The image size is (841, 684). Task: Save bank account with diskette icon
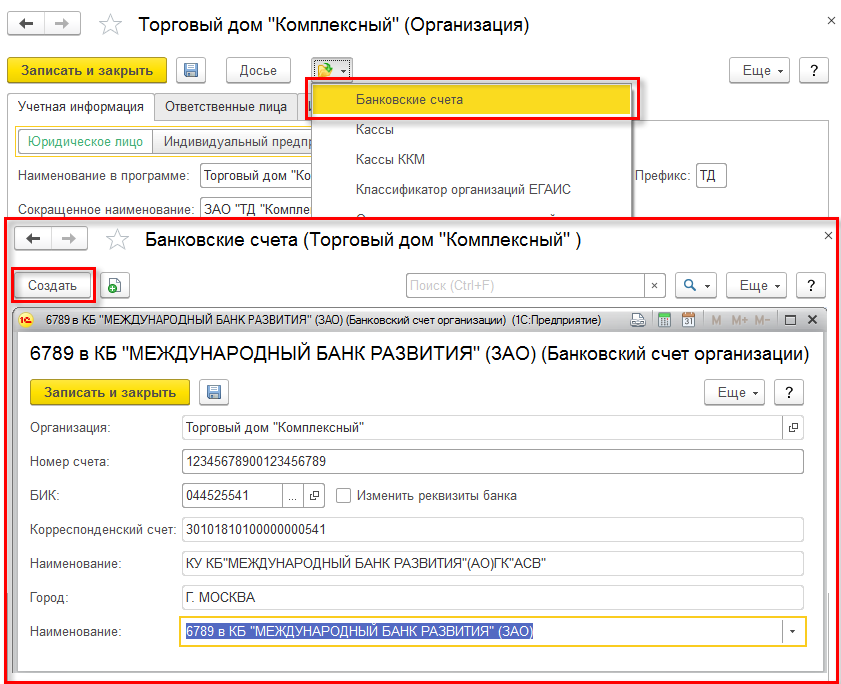click(x=214, y=392)
